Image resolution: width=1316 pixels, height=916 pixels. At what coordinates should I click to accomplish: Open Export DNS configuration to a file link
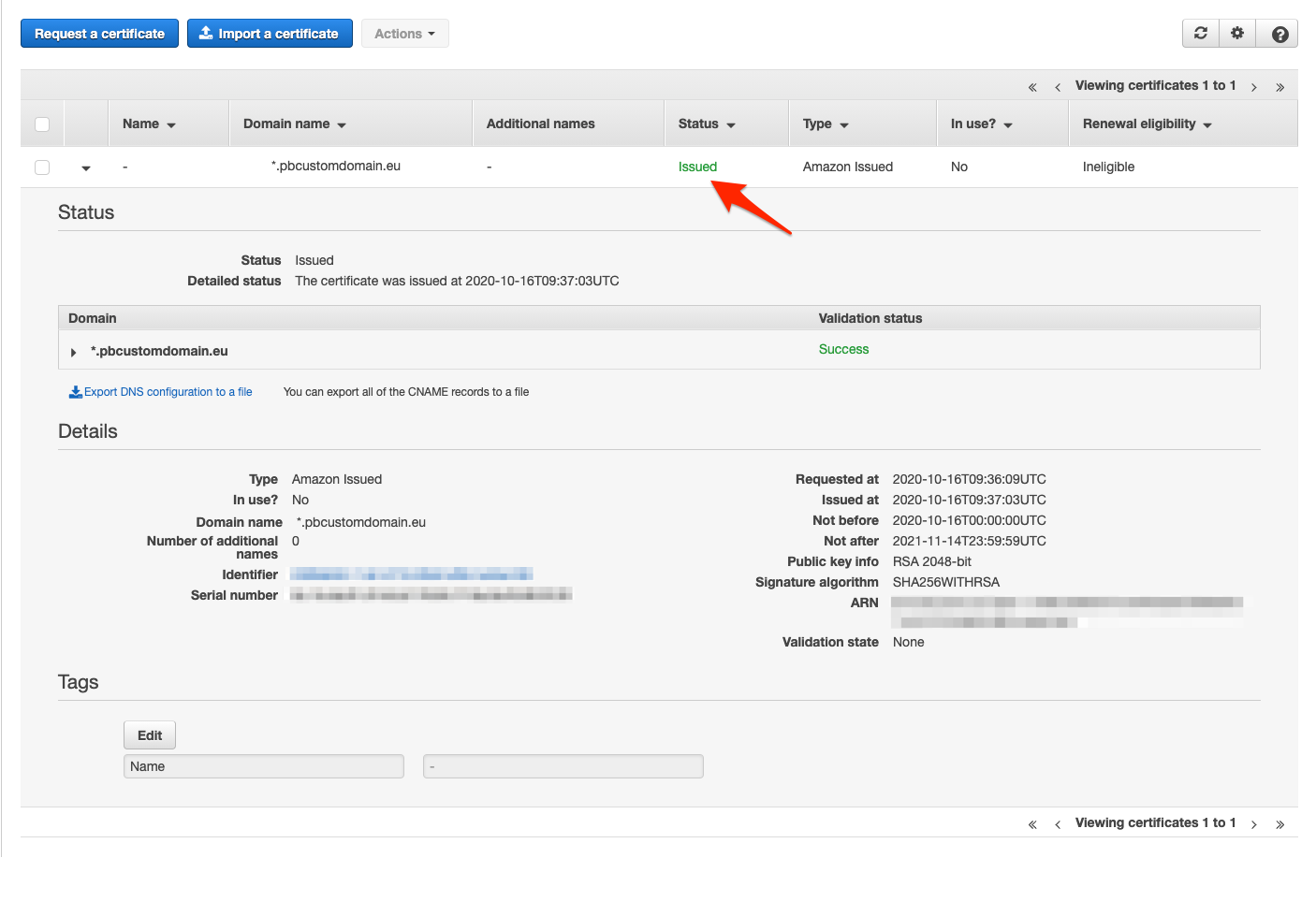161,392
